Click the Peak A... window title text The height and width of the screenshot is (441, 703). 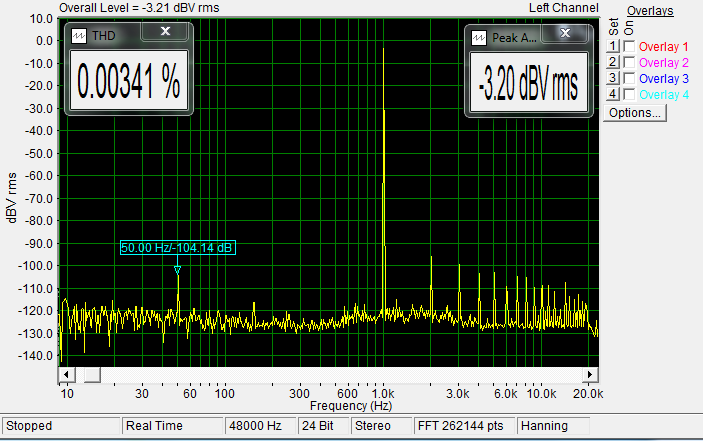[514, 38]
